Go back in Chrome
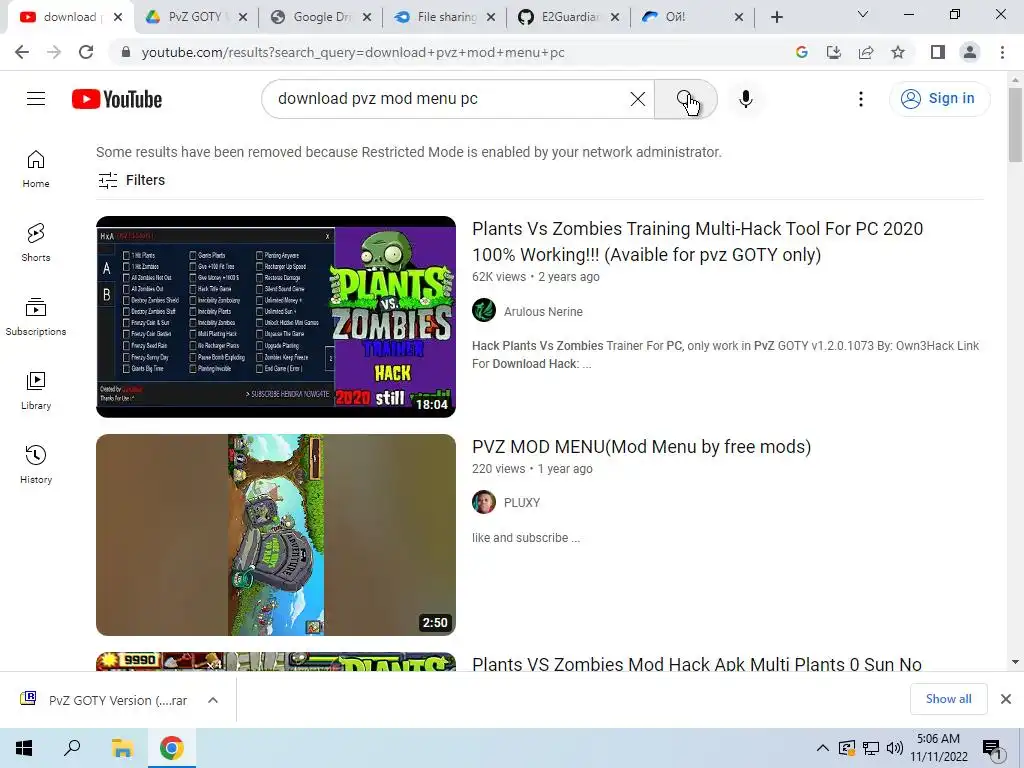The image size is (1024, 768). [22, 52]
